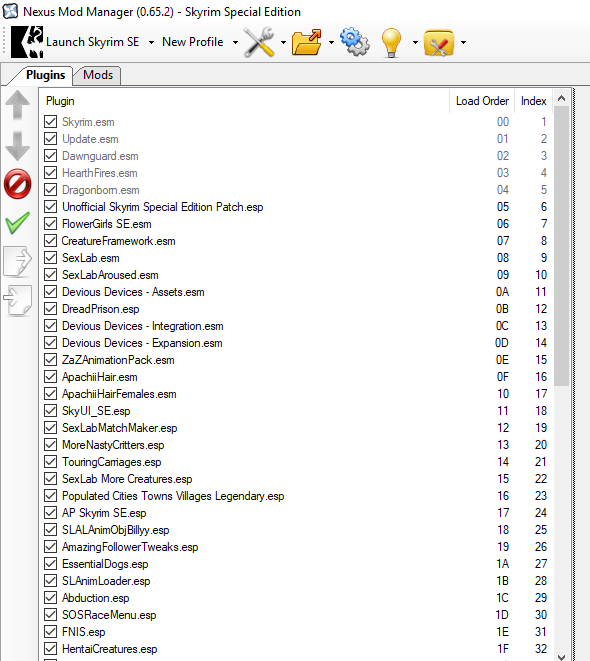Image resolution: width=590 pixels, height=661 pixels.
Task: Disable all plugins with red prohibited icon
Action: (x=18, y=184)
